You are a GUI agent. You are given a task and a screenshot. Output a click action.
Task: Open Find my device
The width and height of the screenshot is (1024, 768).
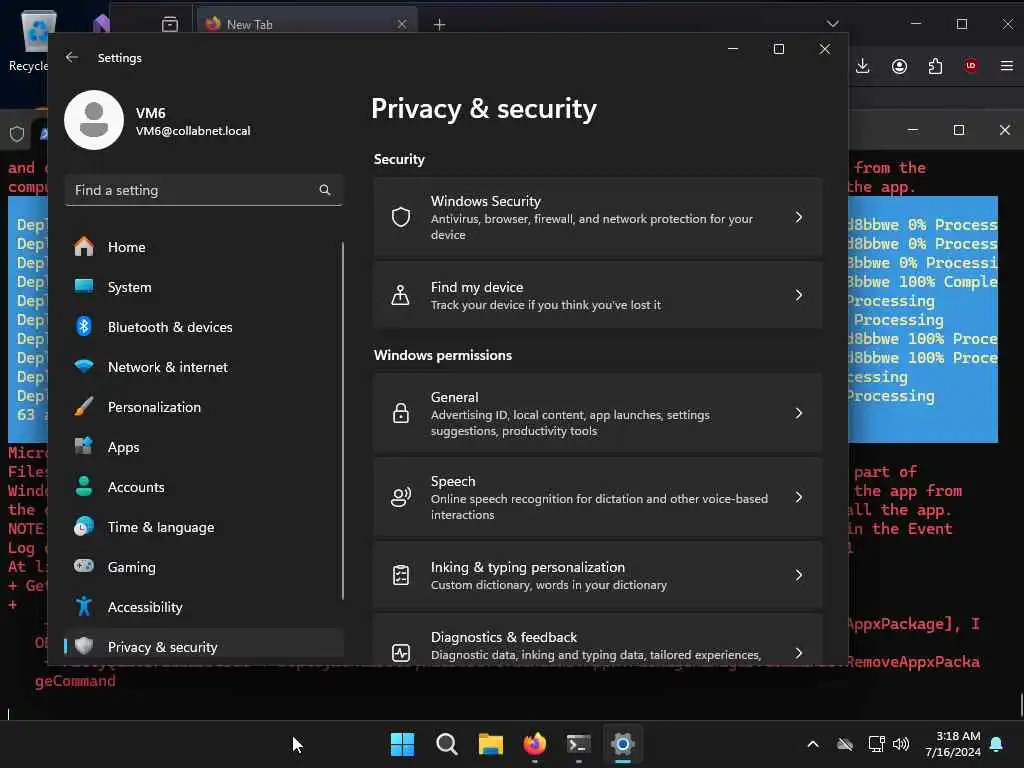tap(598, 295)
